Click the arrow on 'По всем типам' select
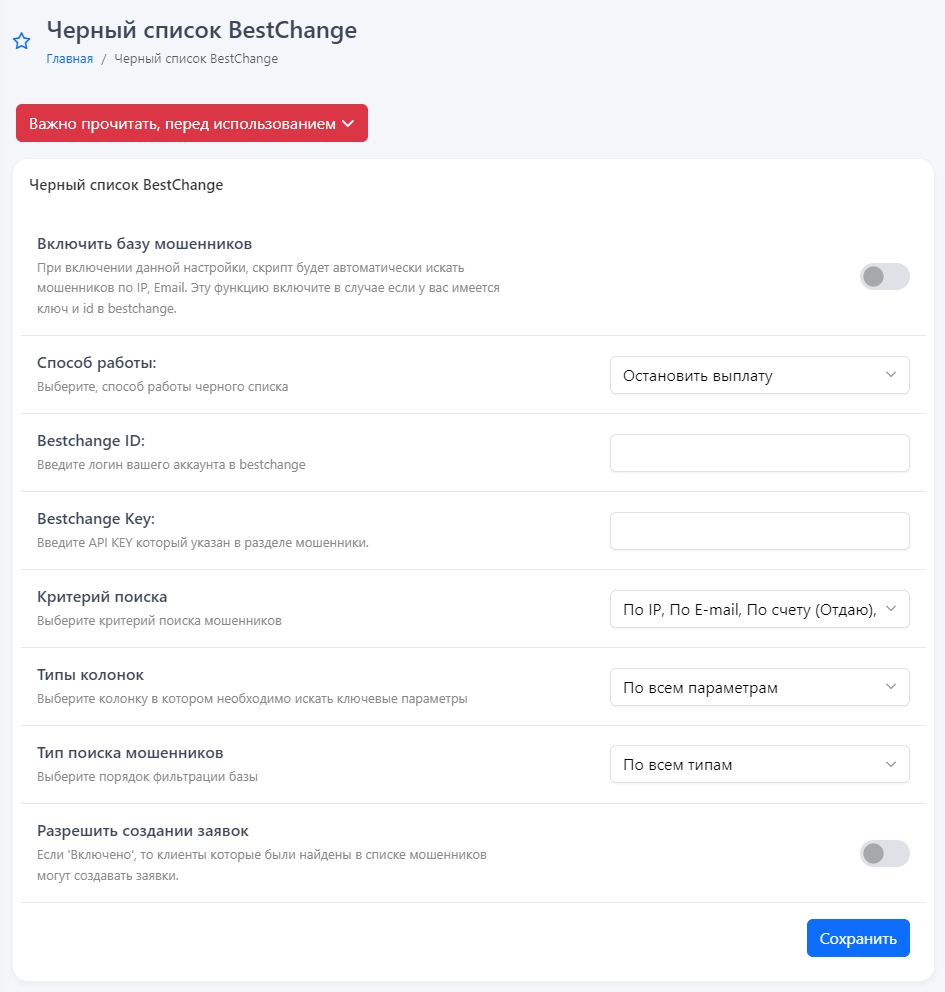Screen dimensions: 945x992 [x=891, y=765]
